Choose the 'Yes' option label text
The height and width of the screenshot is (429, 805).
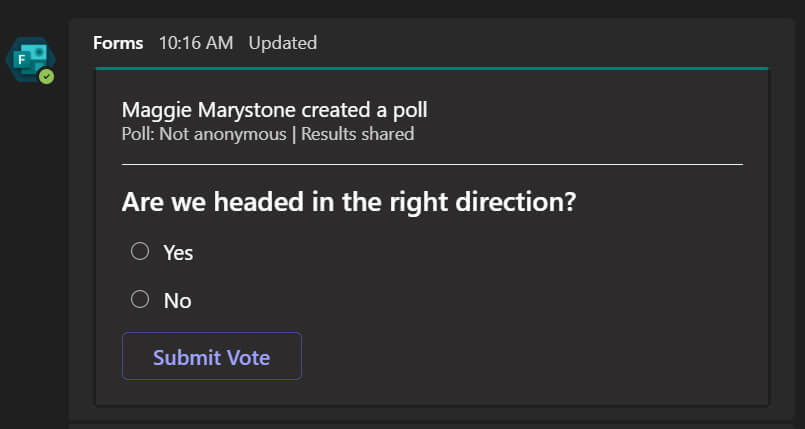pyautogui.click(x=178, y=253)
